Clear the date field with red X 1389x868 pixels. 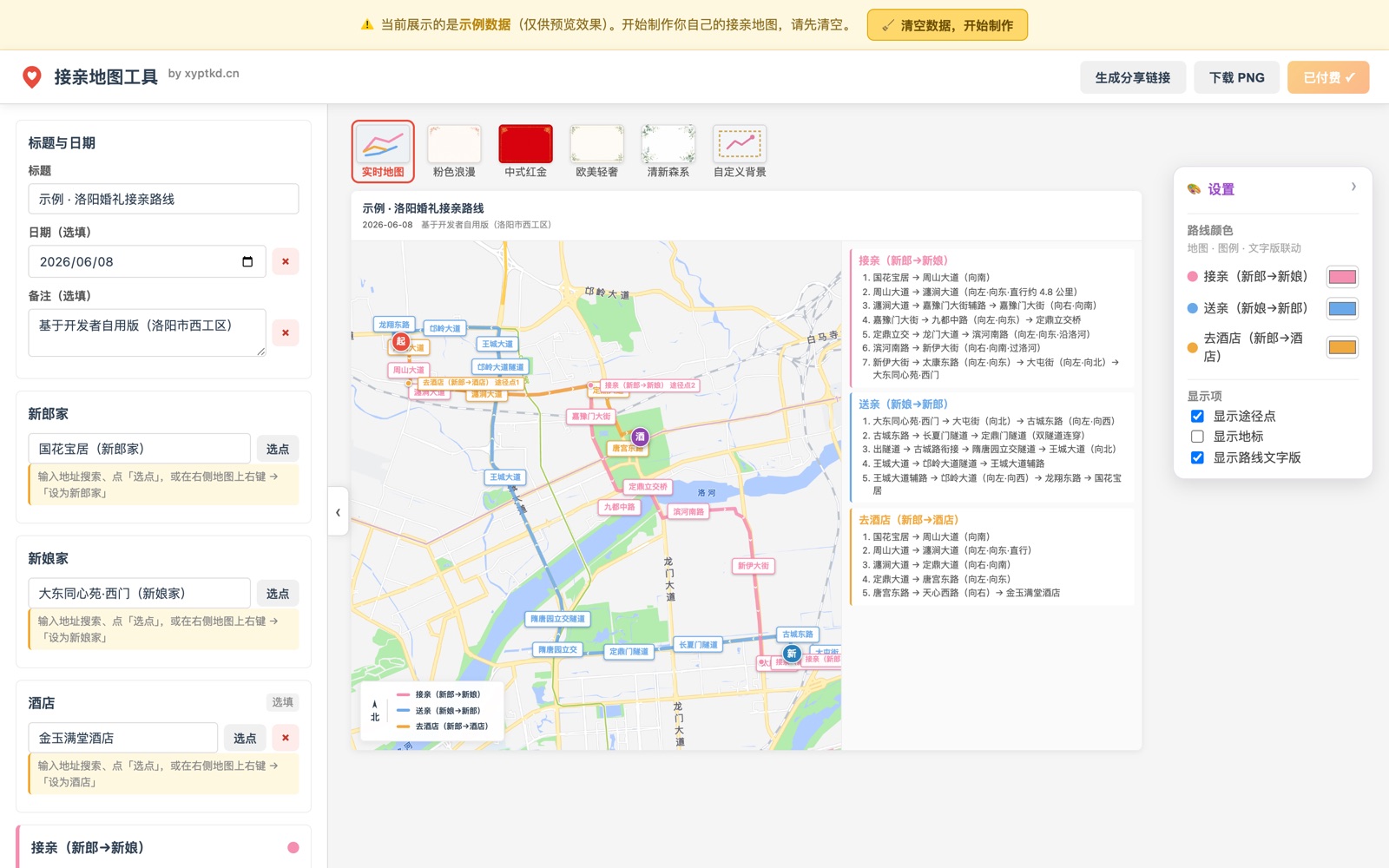pyautogui.click(x=286, y=261)
